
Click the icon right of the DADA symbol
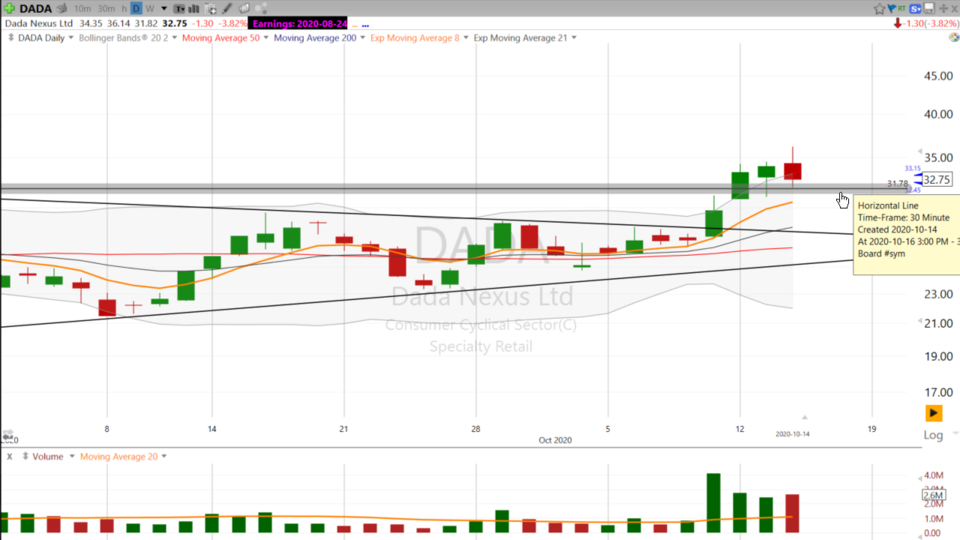[x=62, y=9]
